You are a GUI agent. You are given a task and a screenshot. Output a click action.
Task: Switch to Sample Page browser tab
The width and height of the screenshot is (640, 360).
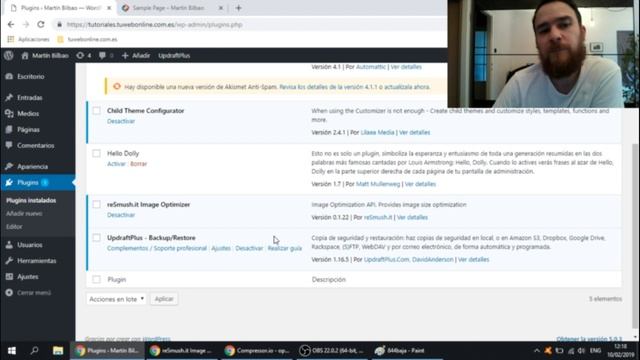(169, 8)
